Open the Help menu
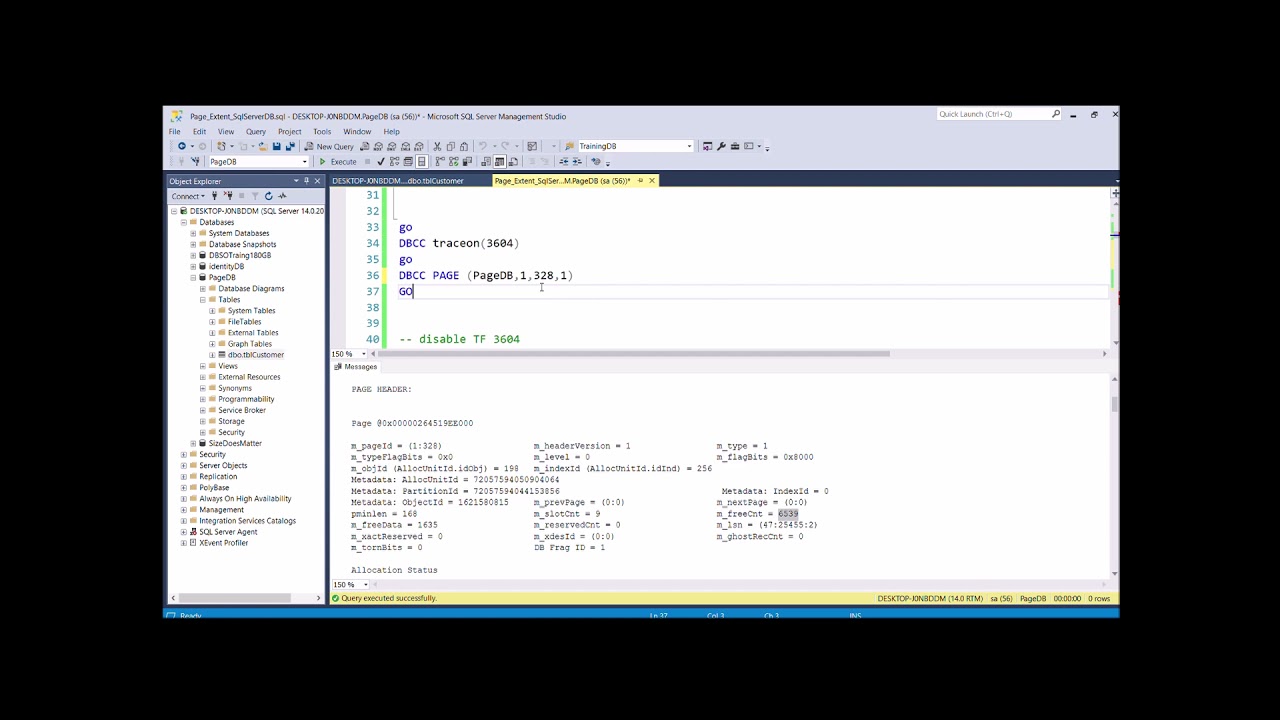This screenshot has height=720, width=1280. tap(391, 131)
